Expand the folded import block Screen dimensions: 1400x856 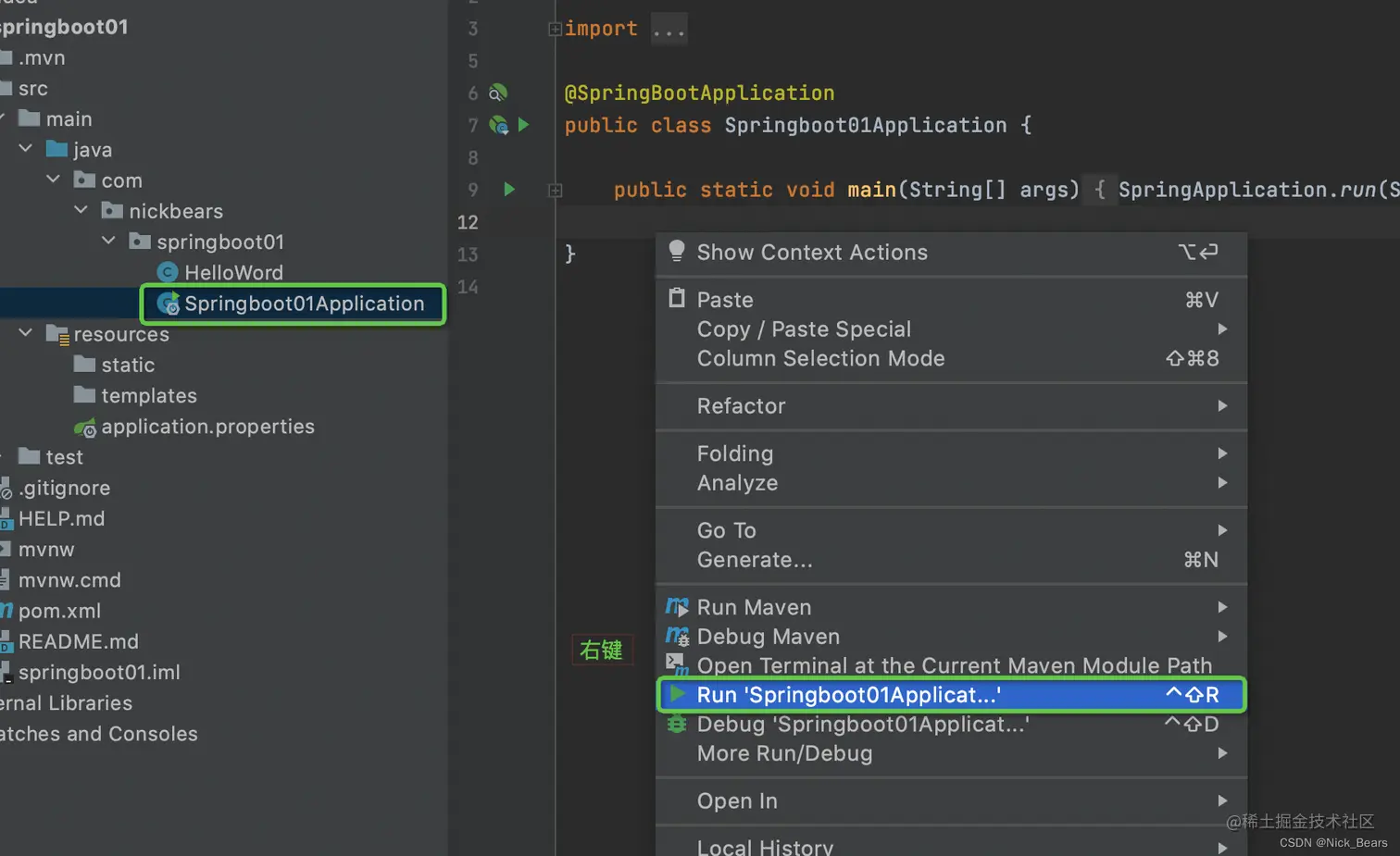[x=555, y=29]
